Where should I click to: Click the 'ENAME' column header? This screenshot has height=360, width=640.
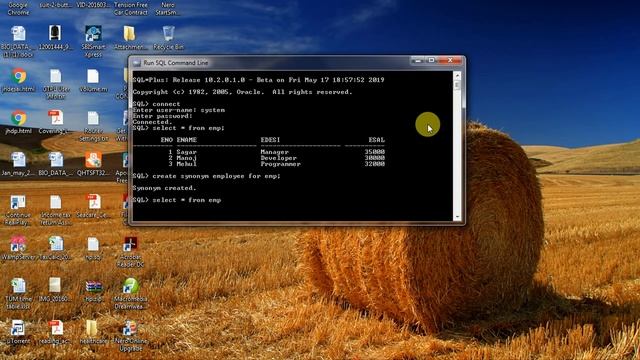pos(187,140)
